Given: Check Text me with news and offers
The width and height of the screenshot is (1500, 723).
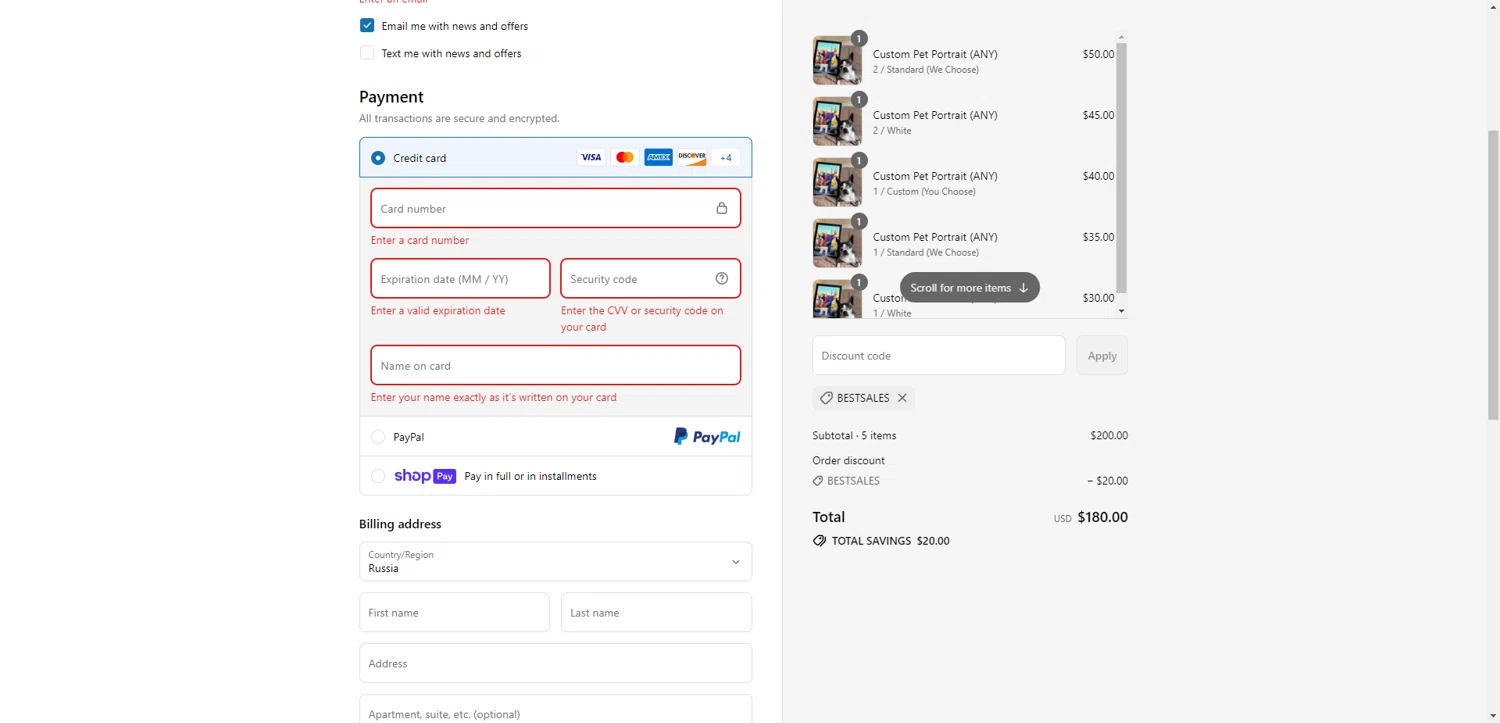Looking at the screenshot, I should pos(367,53).
